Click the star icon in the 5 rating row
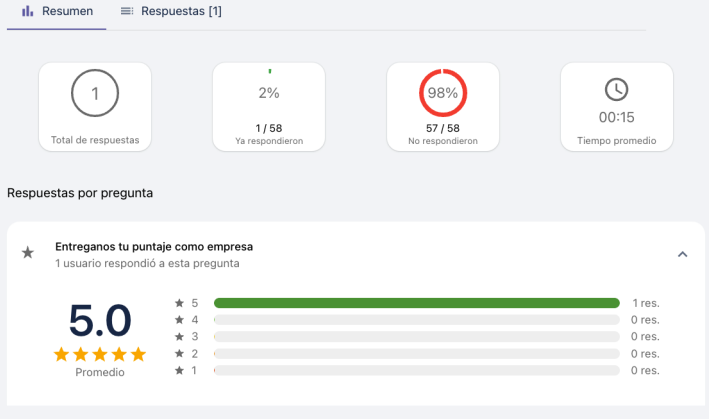This screenshot has width=709, height=419. 179,303
